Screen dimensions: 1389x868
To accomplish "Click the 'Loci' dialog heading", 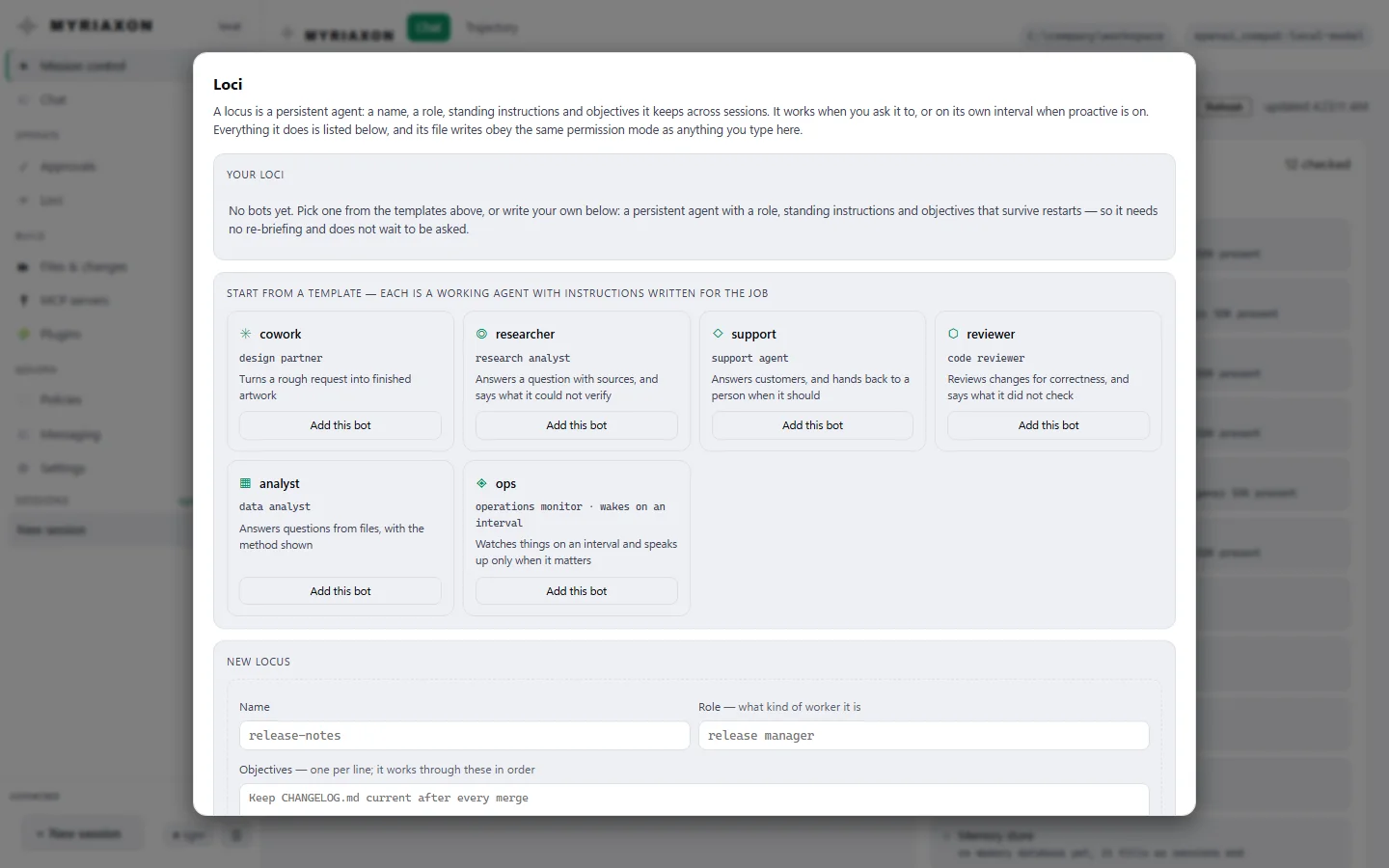I will pos(228,85).
